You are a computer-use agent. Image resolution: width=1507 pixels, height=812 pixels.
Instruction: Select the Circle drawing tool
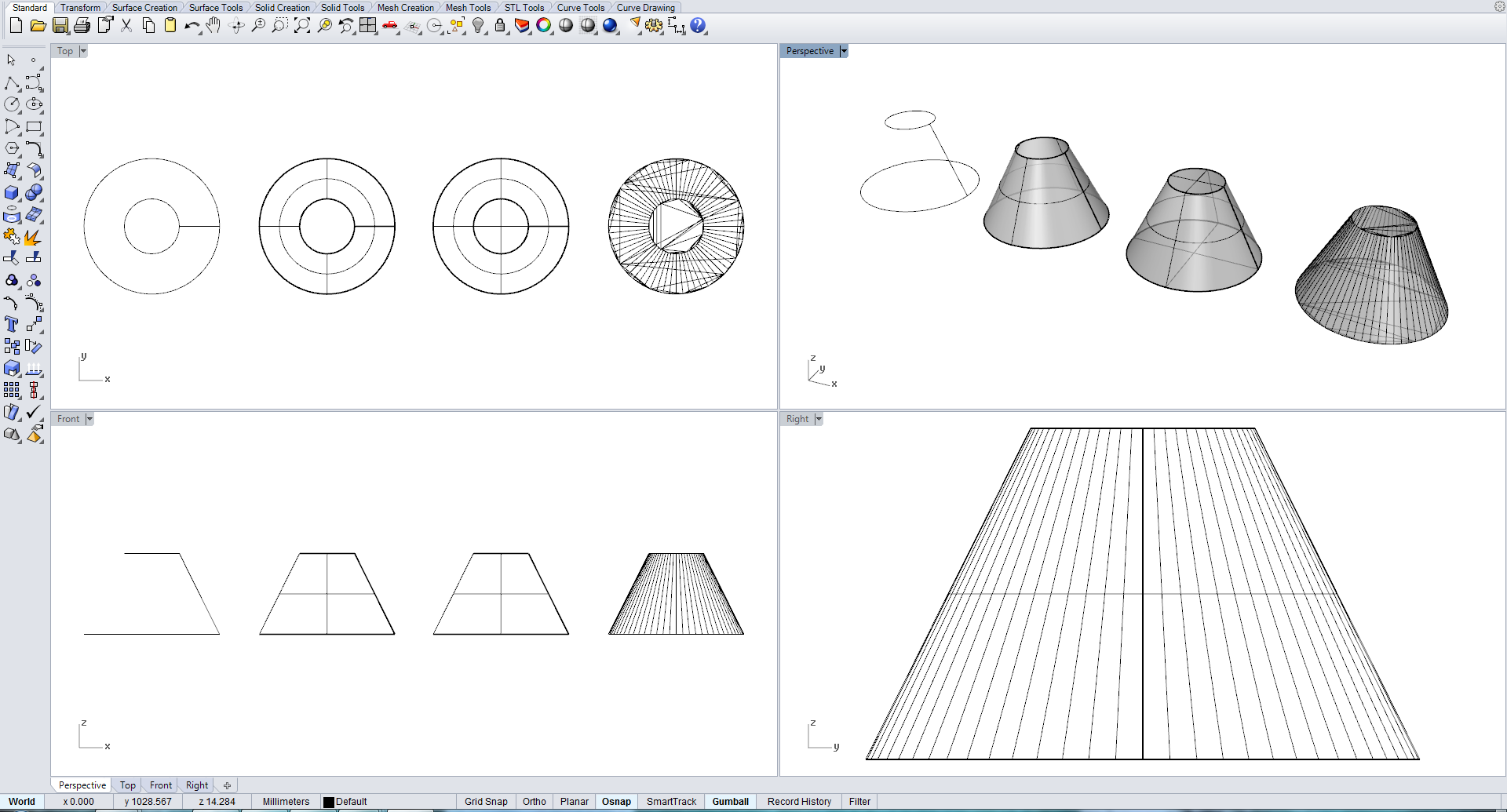click(x=12, y=104)
